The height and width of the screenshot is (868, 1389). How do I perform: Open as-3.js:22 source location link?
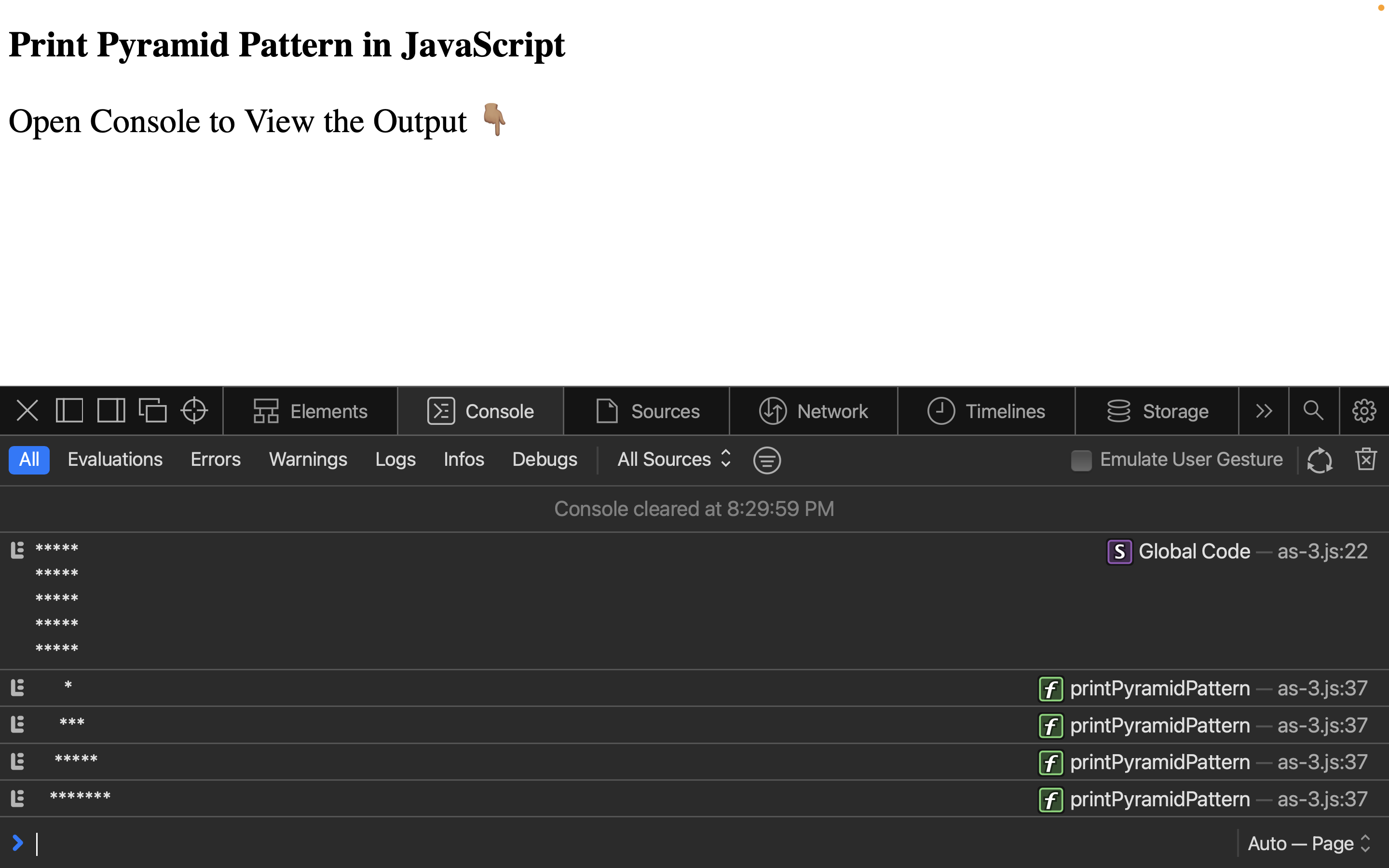(x=1323, y=551)
